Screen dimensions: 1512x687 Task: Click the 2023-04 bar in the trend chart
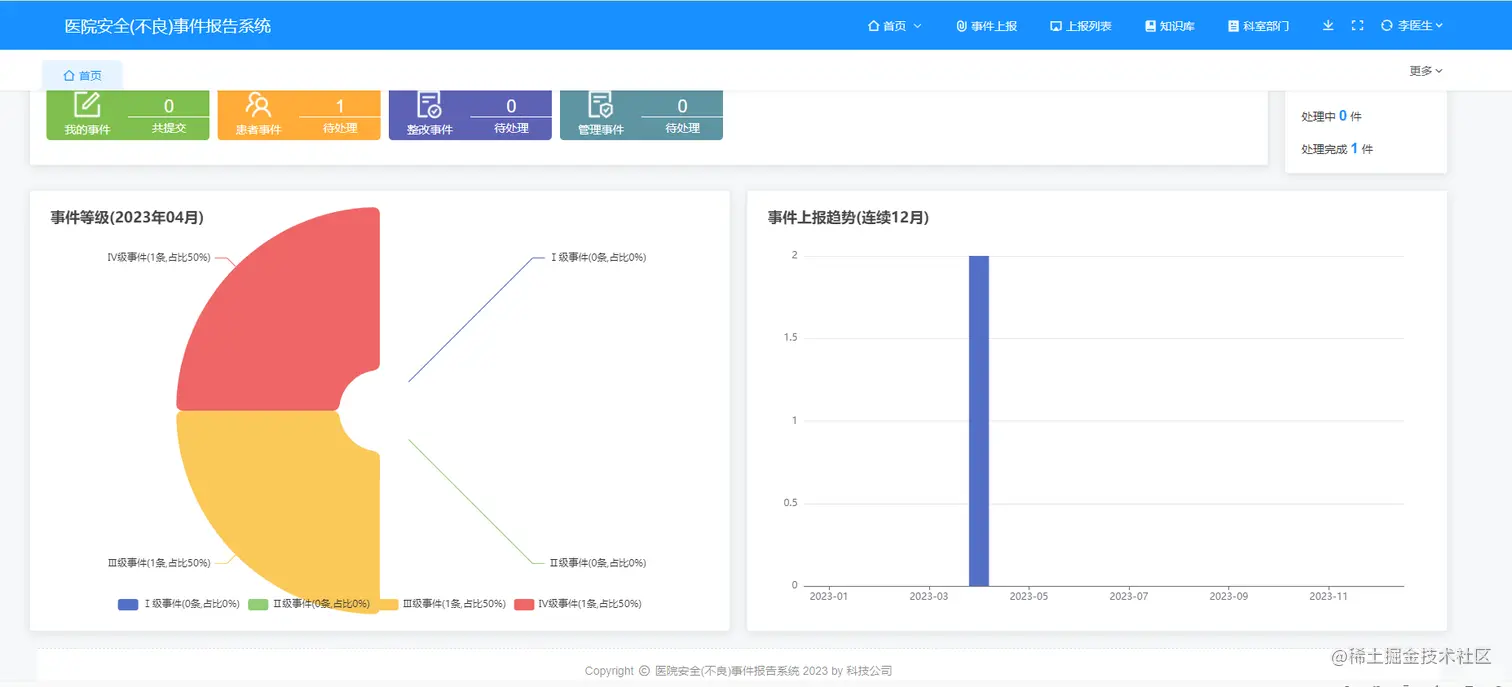[x=979, y=420]
